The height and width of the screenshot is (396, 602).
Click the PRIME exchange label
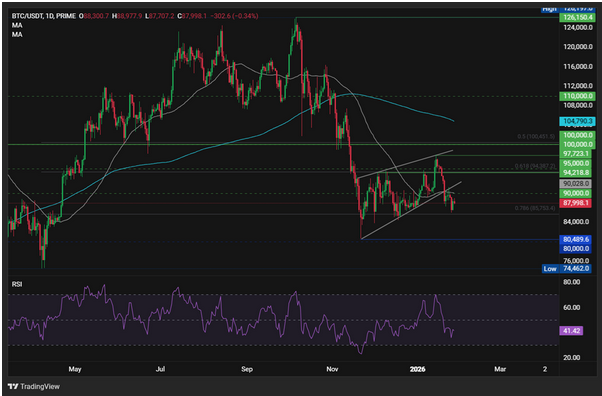tap(66, 16)
